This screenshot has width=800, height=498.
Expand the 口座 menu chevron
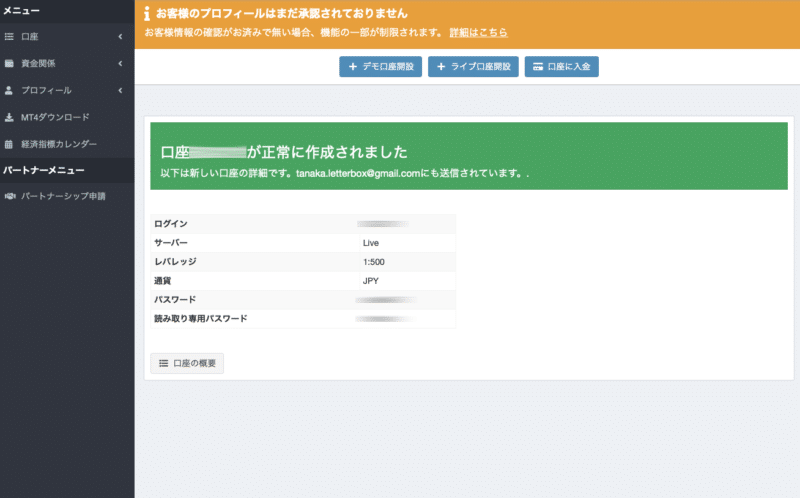point(120,37)
